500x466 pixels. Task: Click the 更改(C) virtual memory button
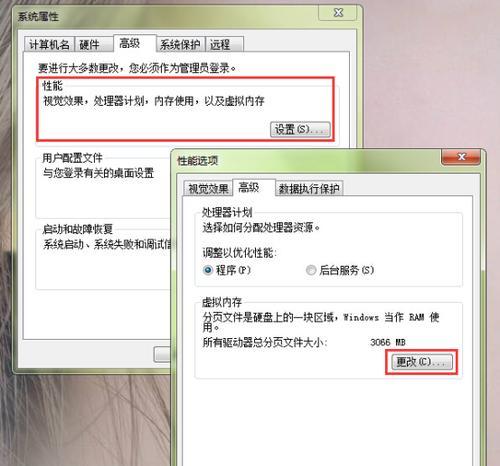pos(422,362)
